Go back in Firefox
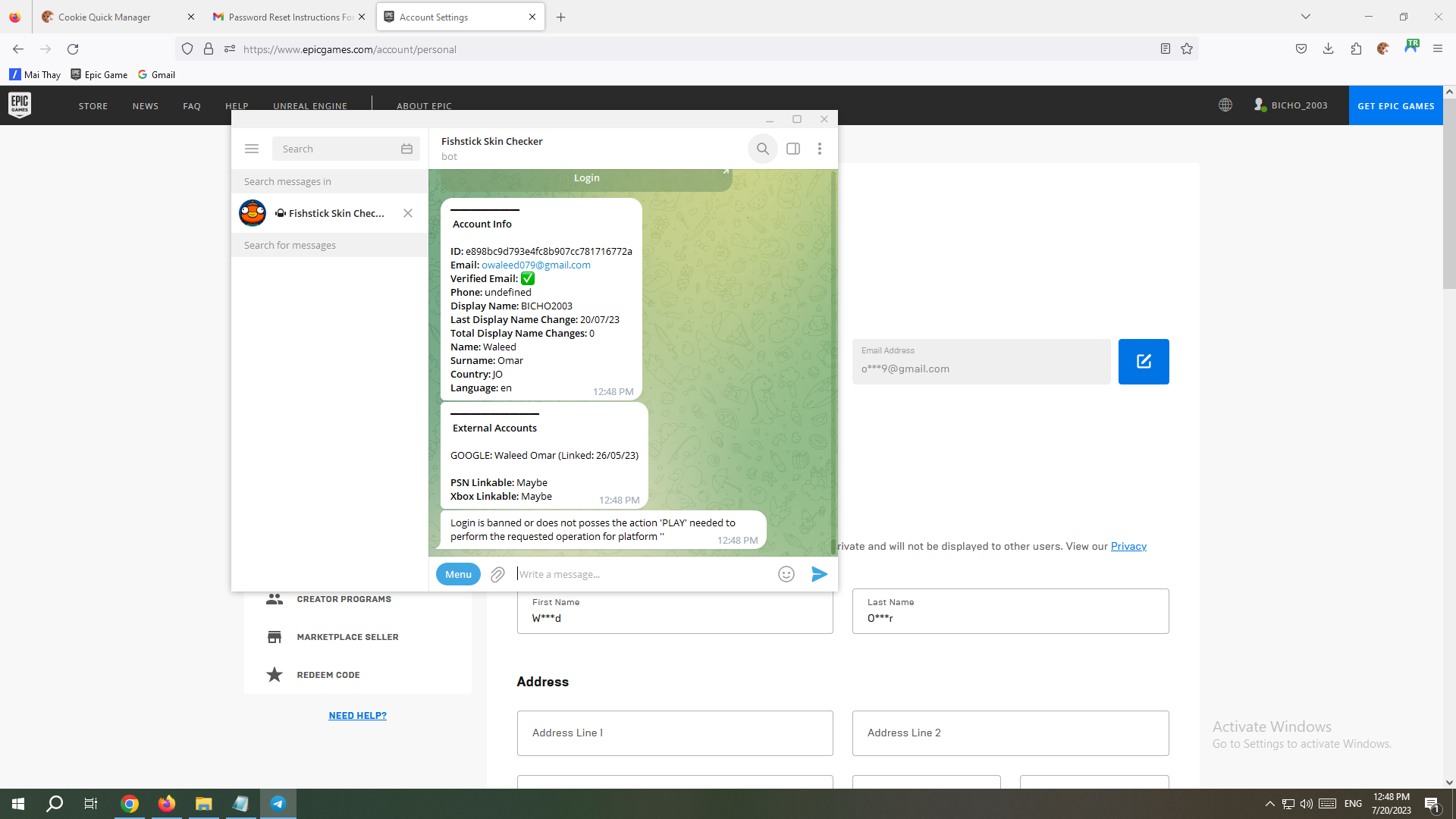1456x819 pixels. pos(18,49)
